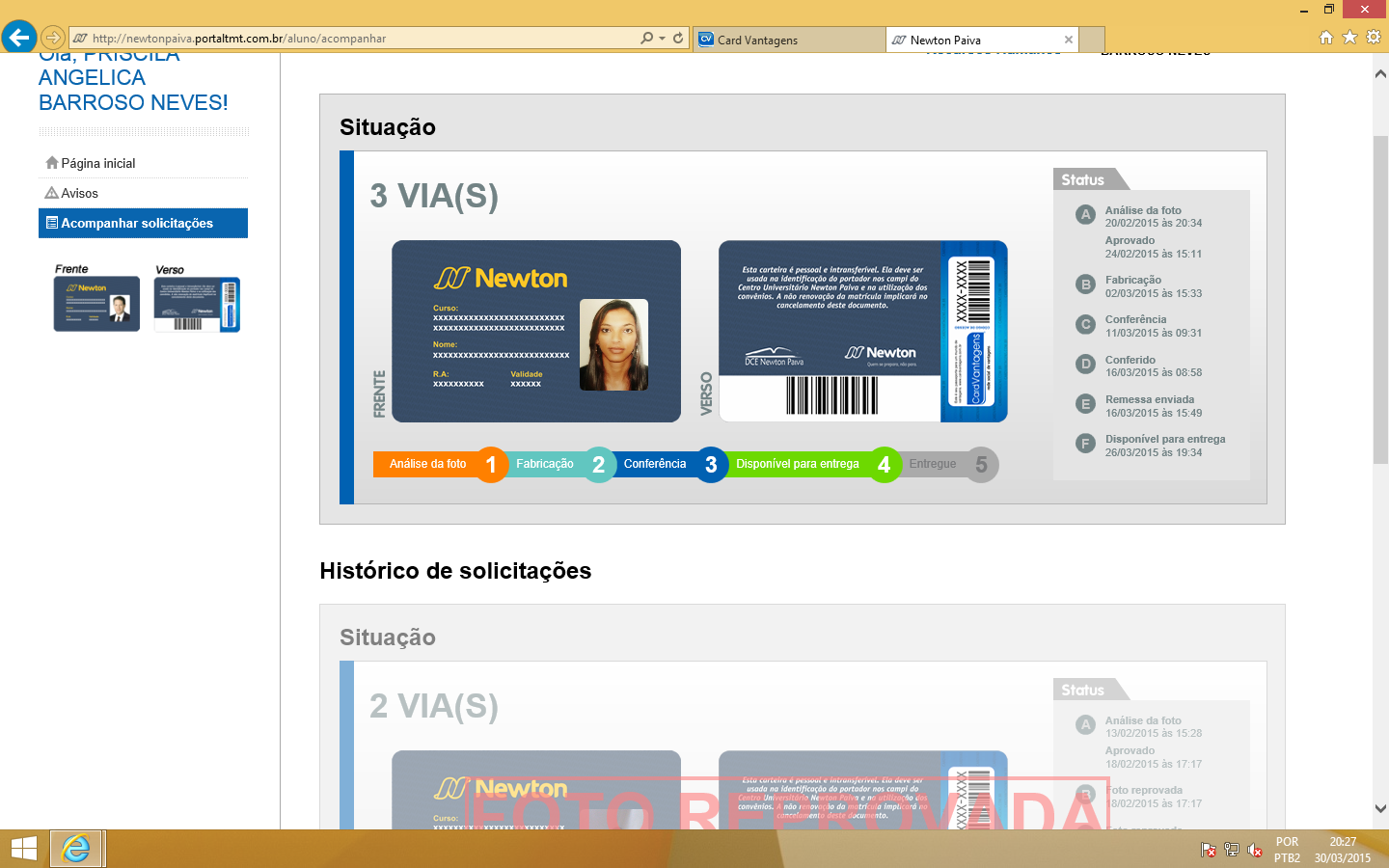The width and height of the screenshot is (1389, 868).
Task: Click the network icon in system tray
Action: [x=1231, y=850]
